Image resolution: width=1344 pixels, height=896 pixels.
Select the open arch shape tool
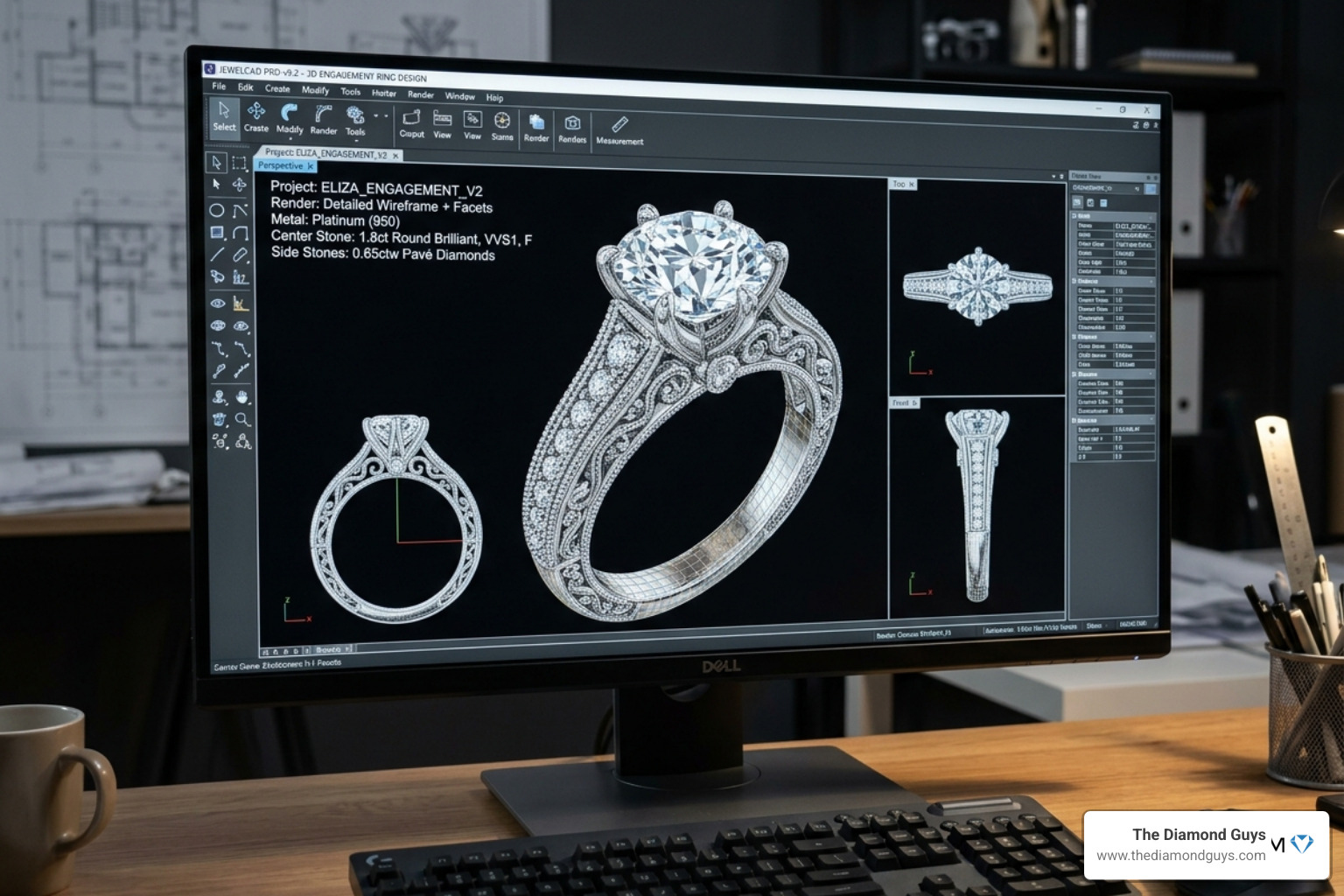[241, 233]
